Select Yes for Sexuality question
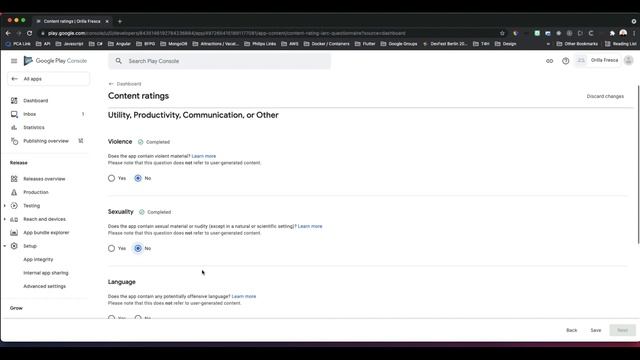 (111, 248)
